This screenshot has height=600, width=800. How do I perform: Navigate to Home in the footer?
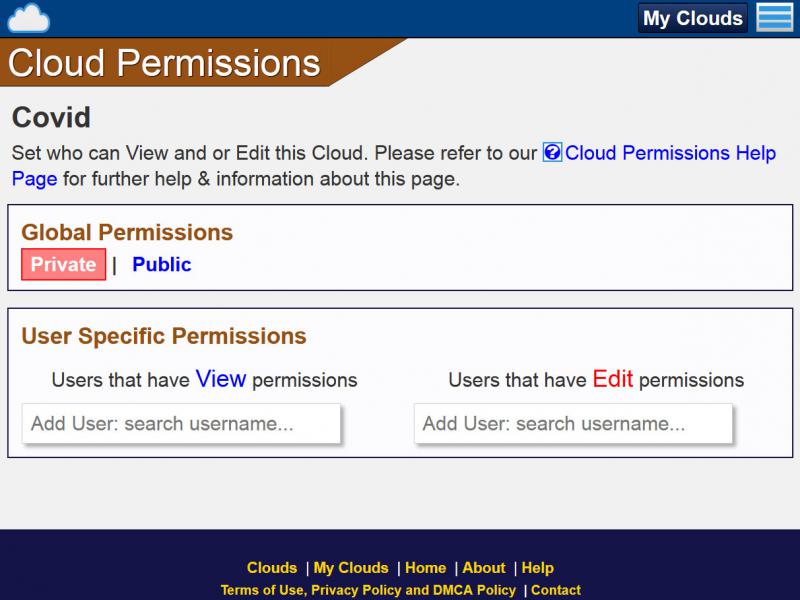(x=425, y=568)
